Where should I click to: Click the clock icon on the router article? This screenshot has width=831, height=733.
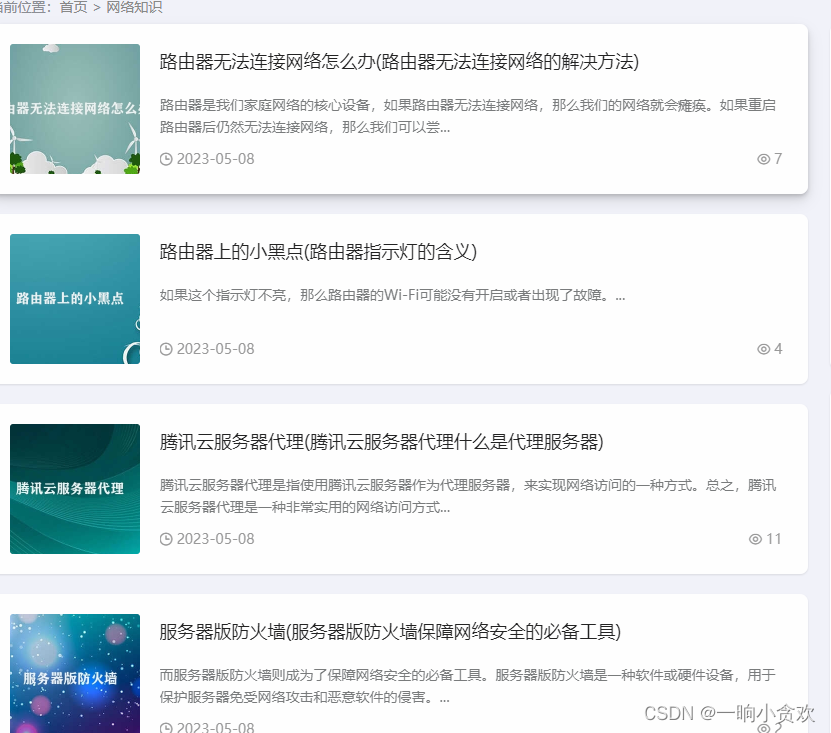pos(166,158)
